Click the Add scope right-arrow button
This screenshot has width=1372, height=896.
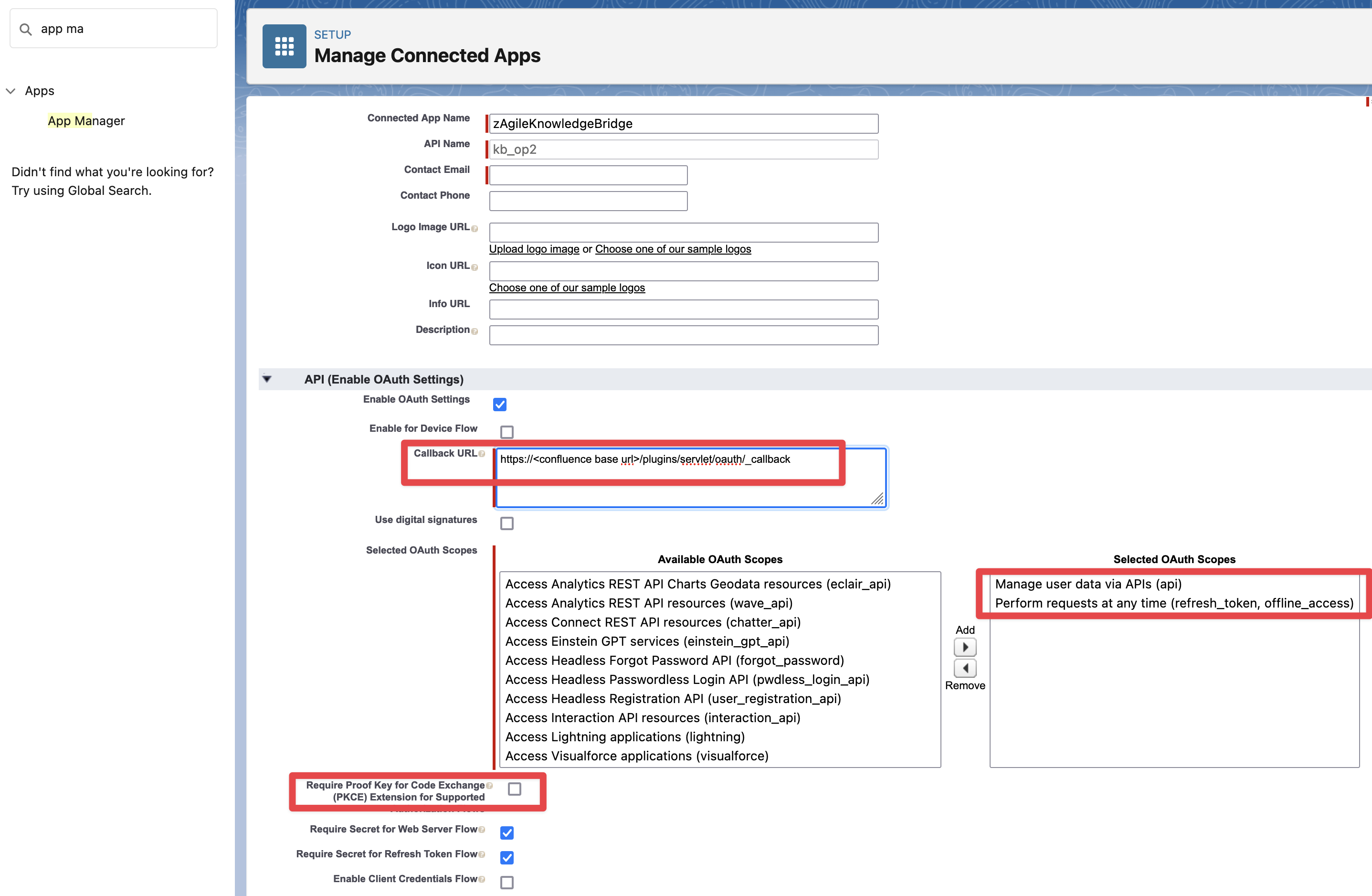tap(964, 647)
